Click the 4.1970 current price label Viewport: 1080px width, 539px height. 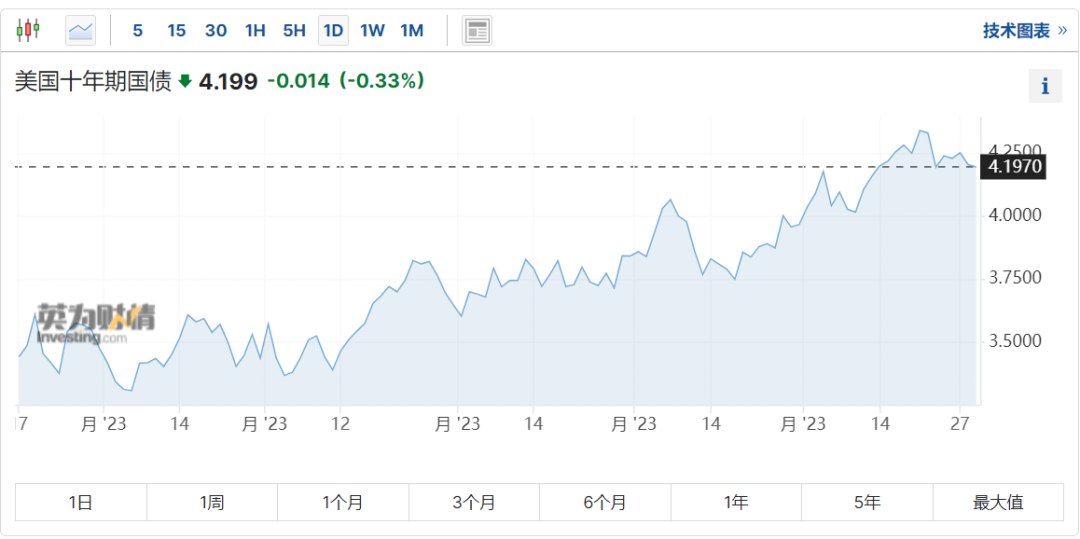pyautogui.click(x=1014, y=167)
